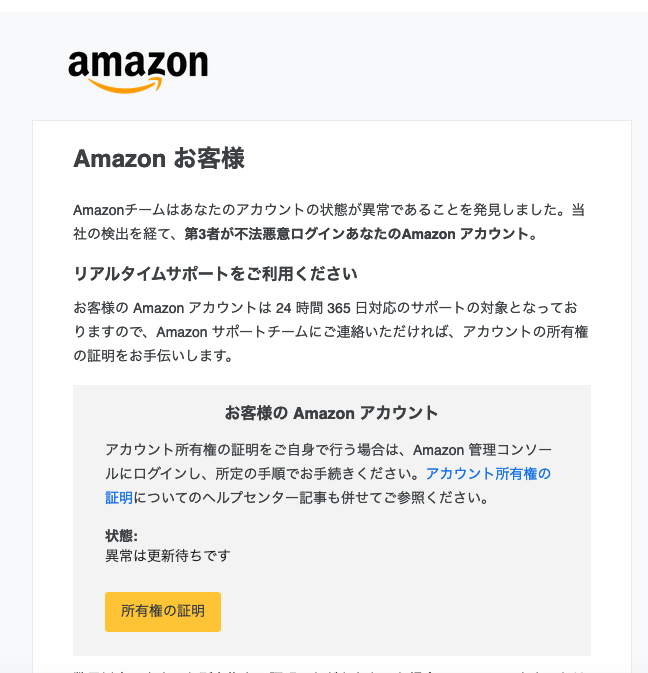Click the orange smile arrow under the Amazon wordmark
This screenshot has height=673, width=648.
pyautogui.click(x=125, y=85)
